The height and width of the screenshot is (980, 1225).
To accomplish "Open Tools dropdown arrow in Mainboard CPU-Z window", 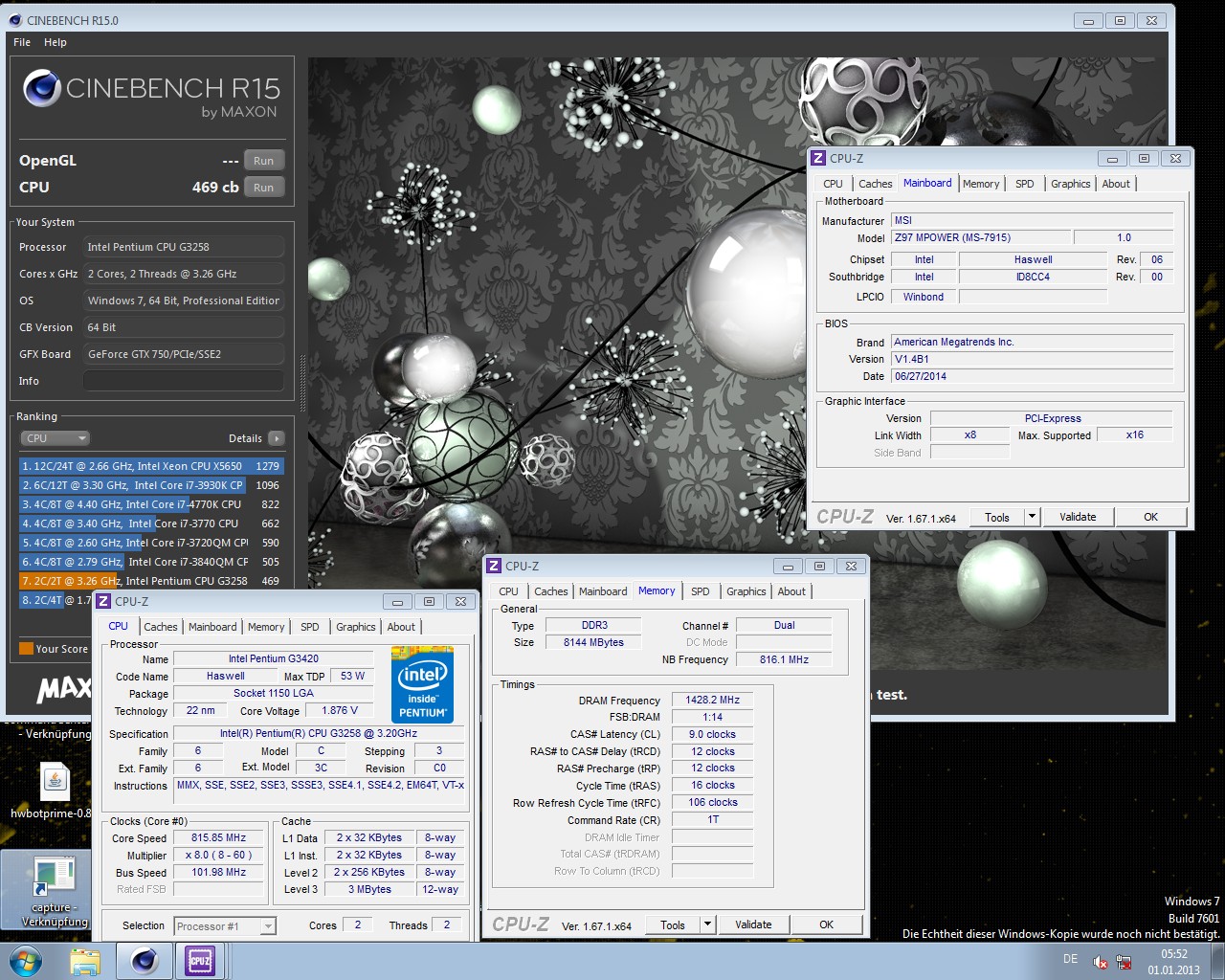I will click(1032, 517).
